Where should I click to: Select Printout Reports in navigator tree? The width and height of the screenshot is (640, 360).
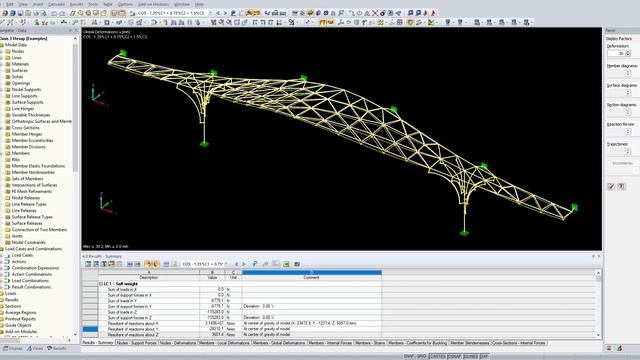(20, 319)
